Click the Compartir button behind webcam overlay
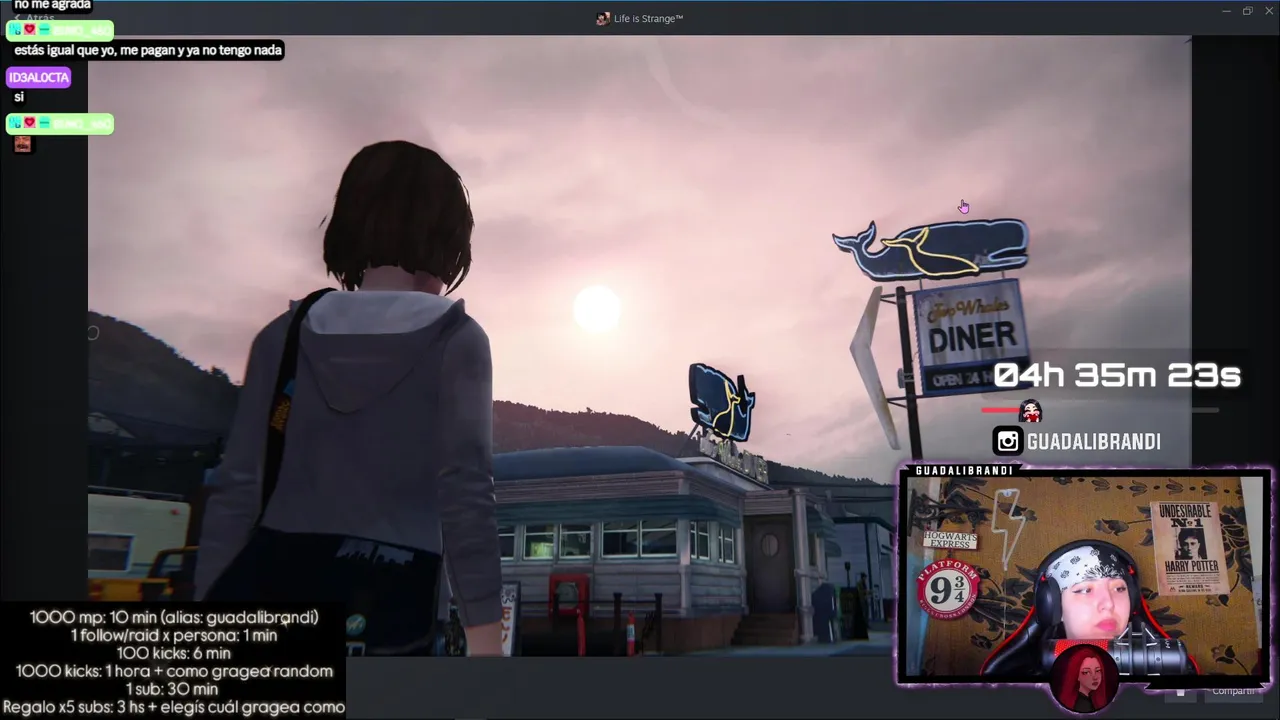 [x=1233, y=691]
